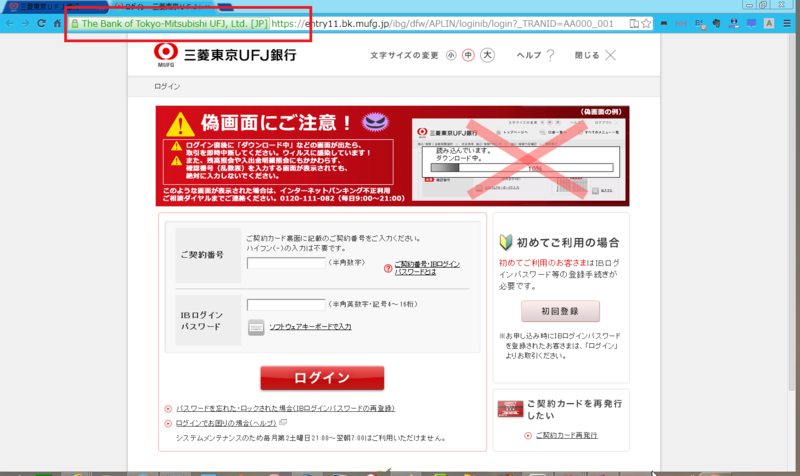The width and height of the screenshot is (800, 476).
Task: Go forward with the browser forward arrow
Action: click(x=26, y=23)
